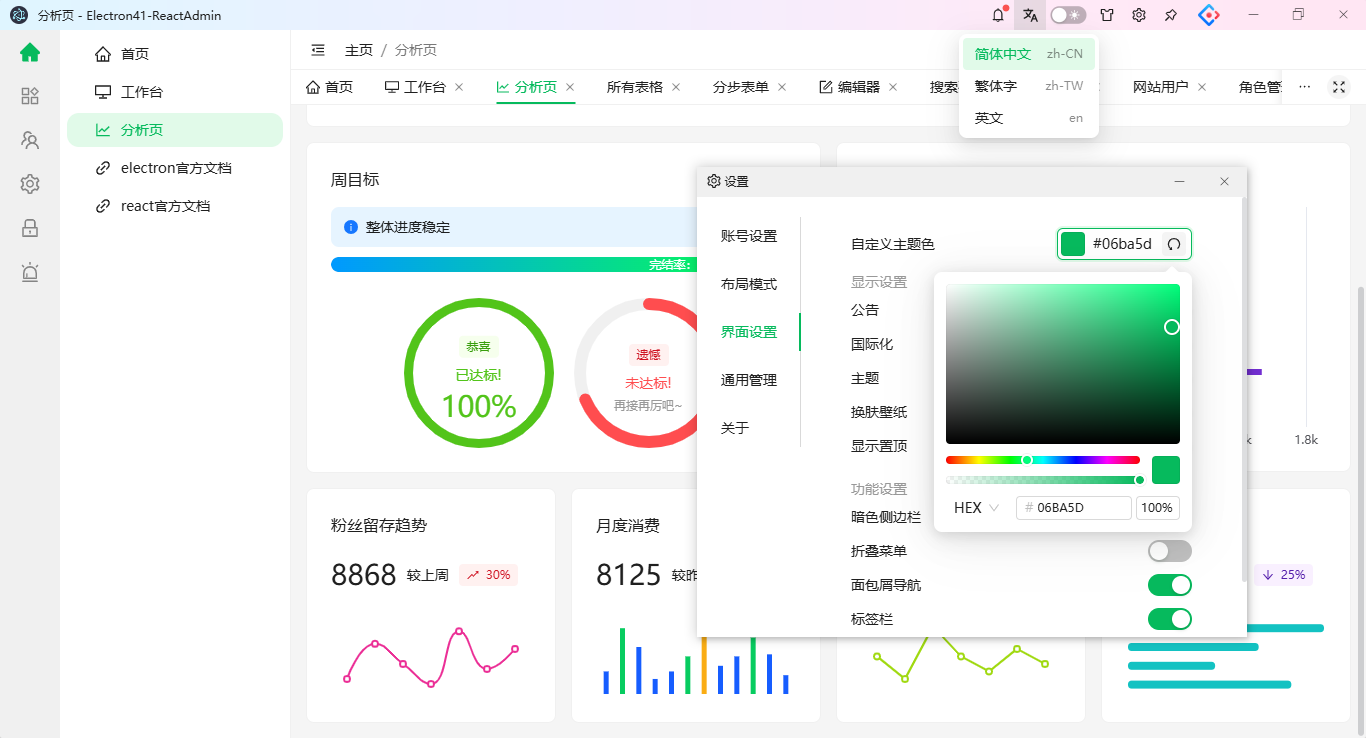Click the alpha transparency slider
This screenshot has width=1366, height=738.
click(1043, 480)
